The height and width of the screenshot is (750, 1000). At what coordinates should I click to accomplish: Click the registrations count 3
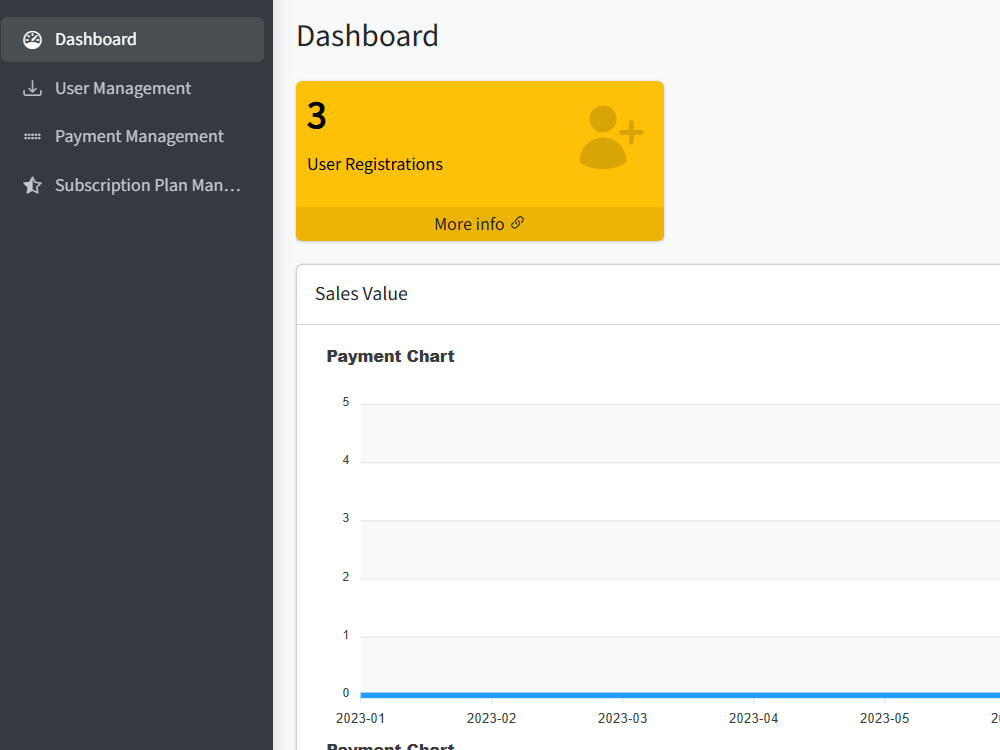(x=317, y=116)
